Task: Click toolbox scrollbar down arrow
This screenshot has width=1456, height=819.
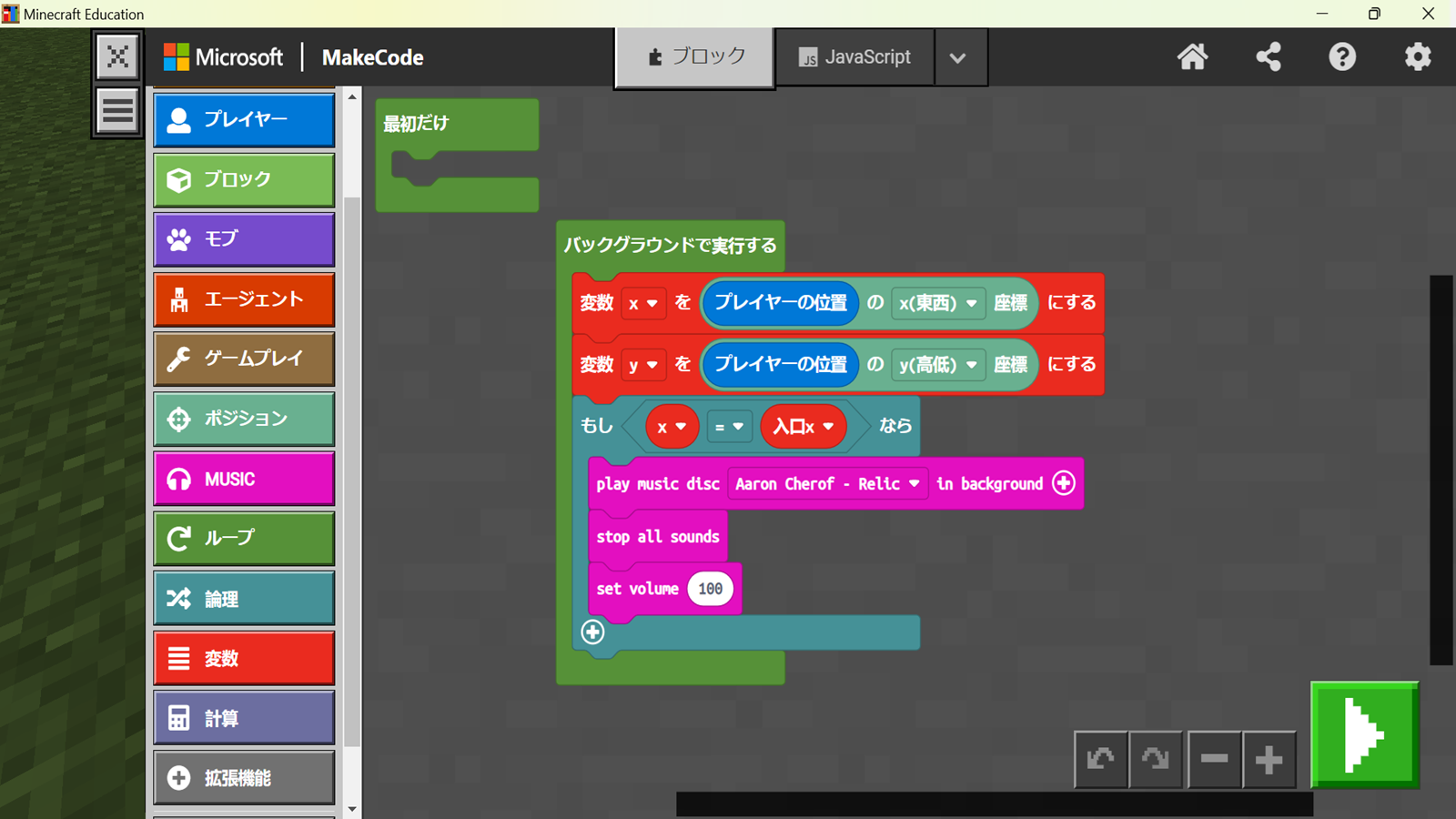Action: click(352, 808)
